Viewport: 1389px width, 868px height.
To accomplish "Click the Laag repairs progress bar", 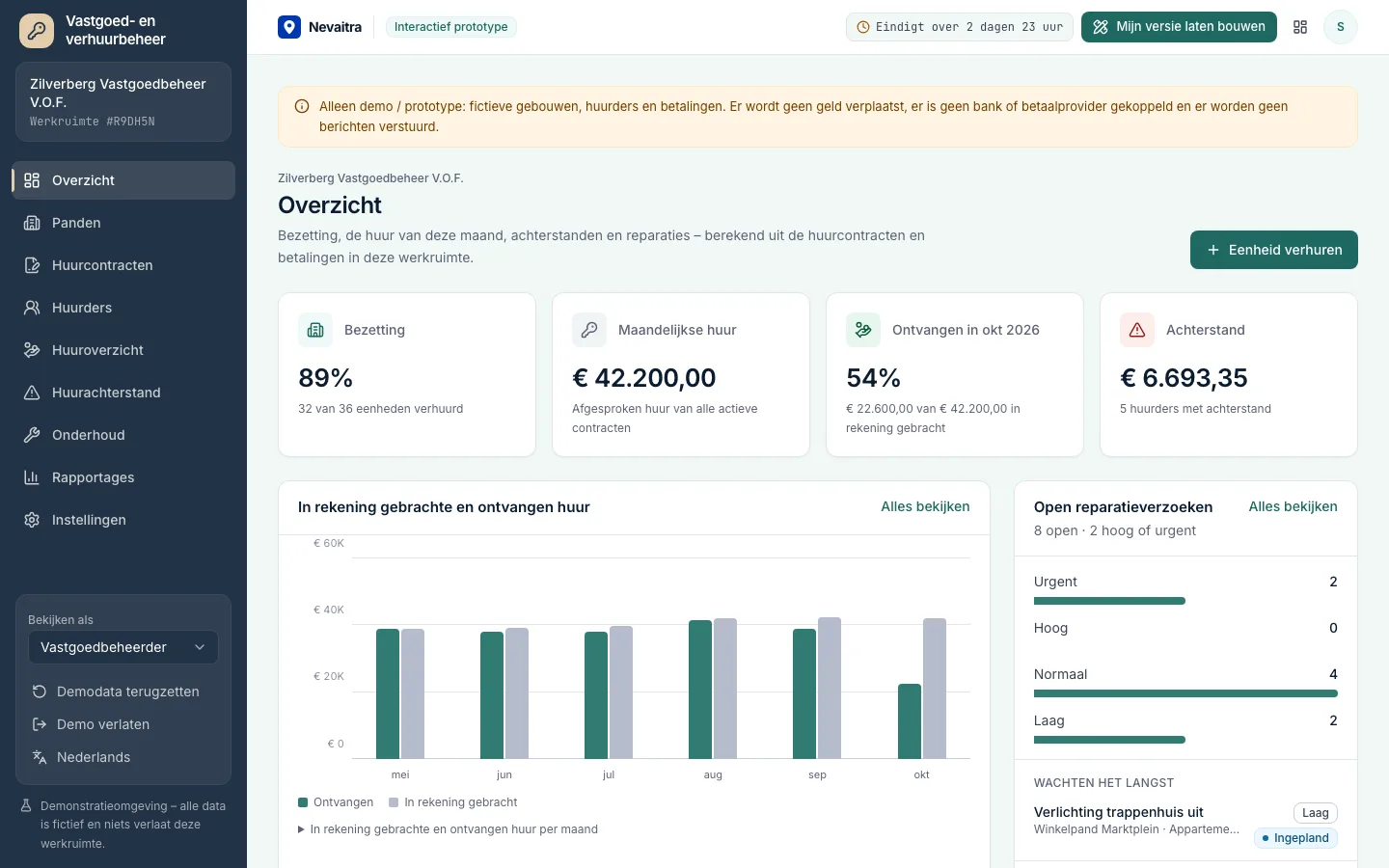I will 1109,740.
